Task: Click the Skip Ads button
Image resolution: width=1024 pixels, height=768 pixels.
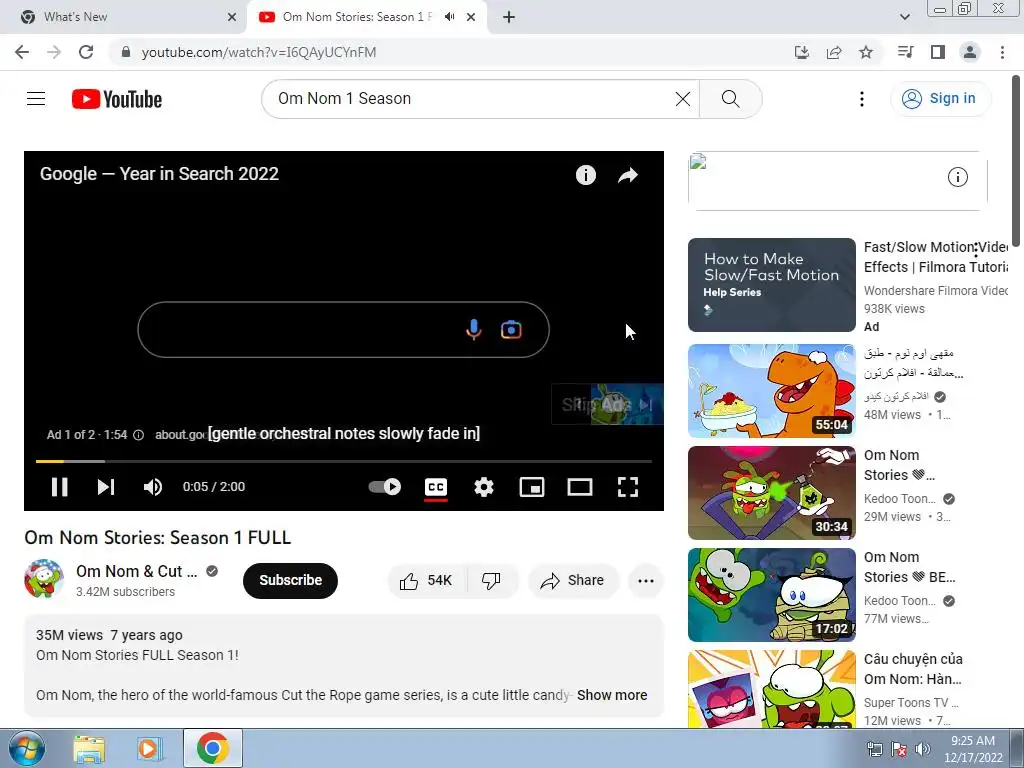Action: [x=607, y=404]
